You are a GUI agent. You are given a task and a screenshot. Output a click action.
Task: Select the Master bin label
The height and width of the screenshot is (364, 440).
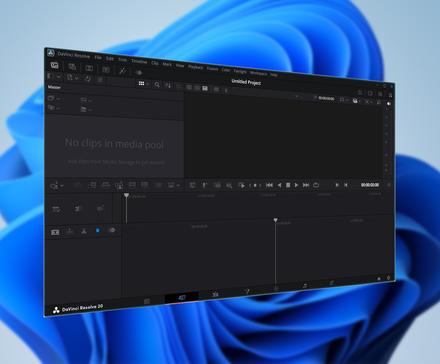pos(54,87)
